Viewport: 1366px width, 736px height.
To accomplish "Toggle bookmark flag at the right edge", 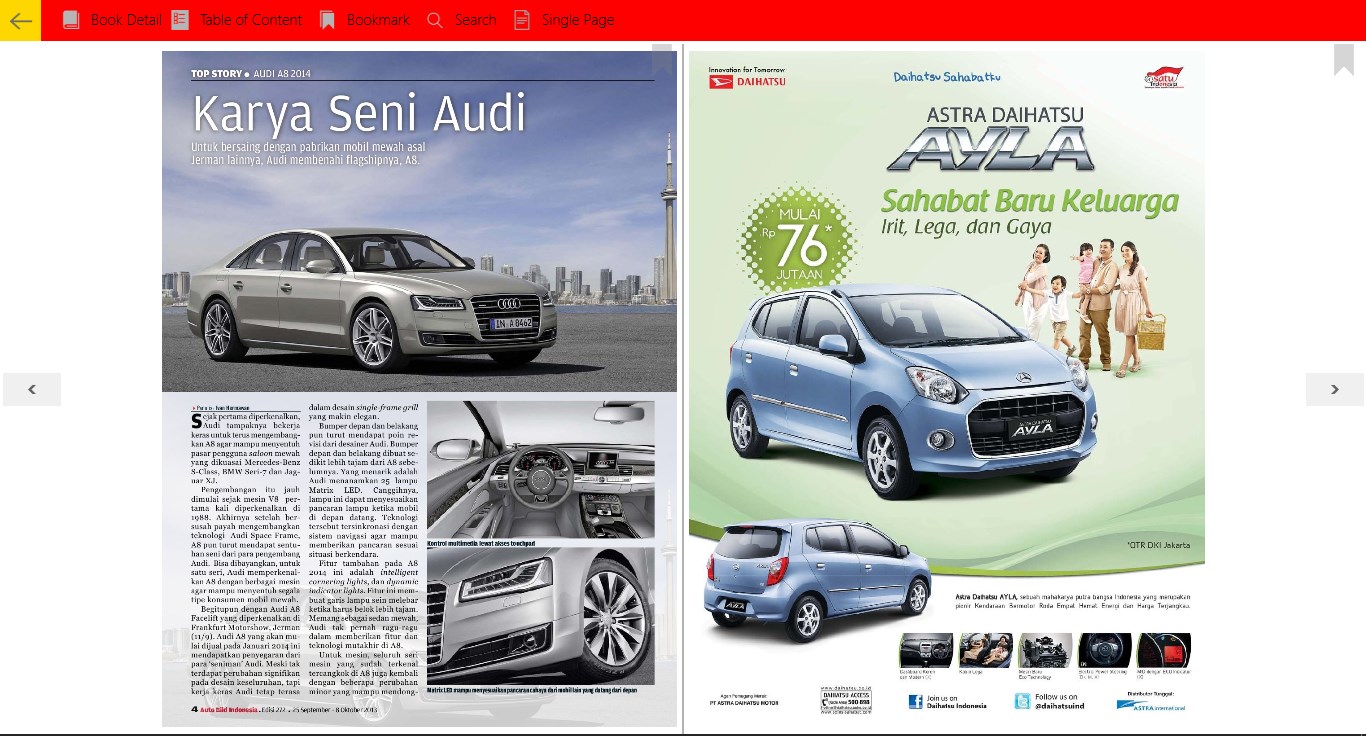I will 1343,60.
